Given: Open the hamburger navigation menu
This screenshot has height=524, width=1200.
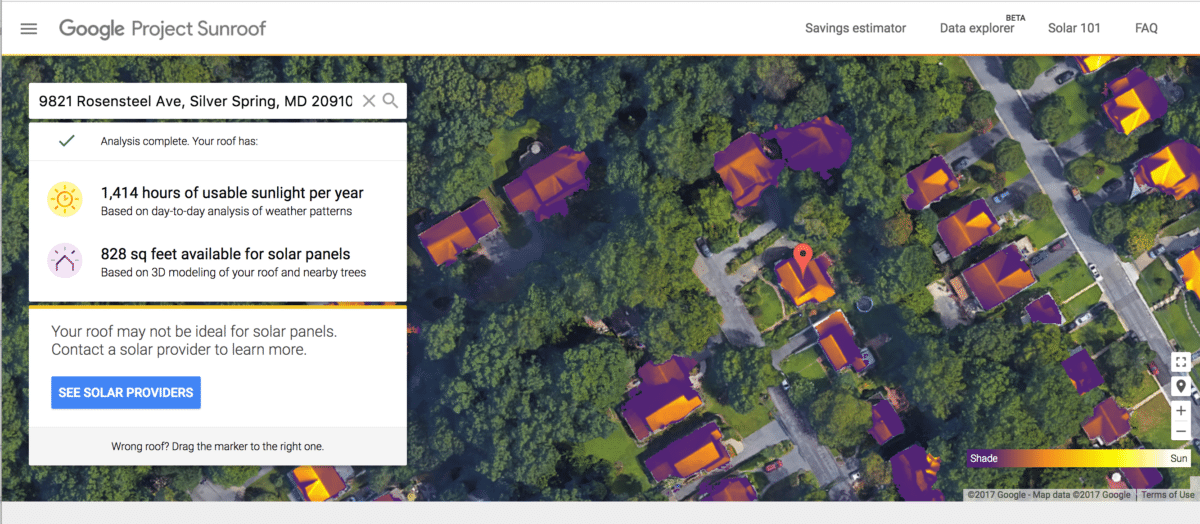Looking at the screenshot, I should click(29, 28).
